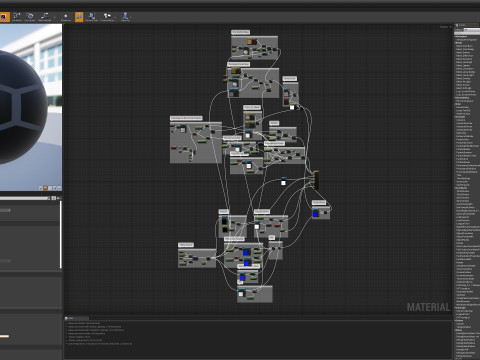The image size is (480, 360).
Task: Use selected mesh as viewport preview
Action: pos(59,188)
